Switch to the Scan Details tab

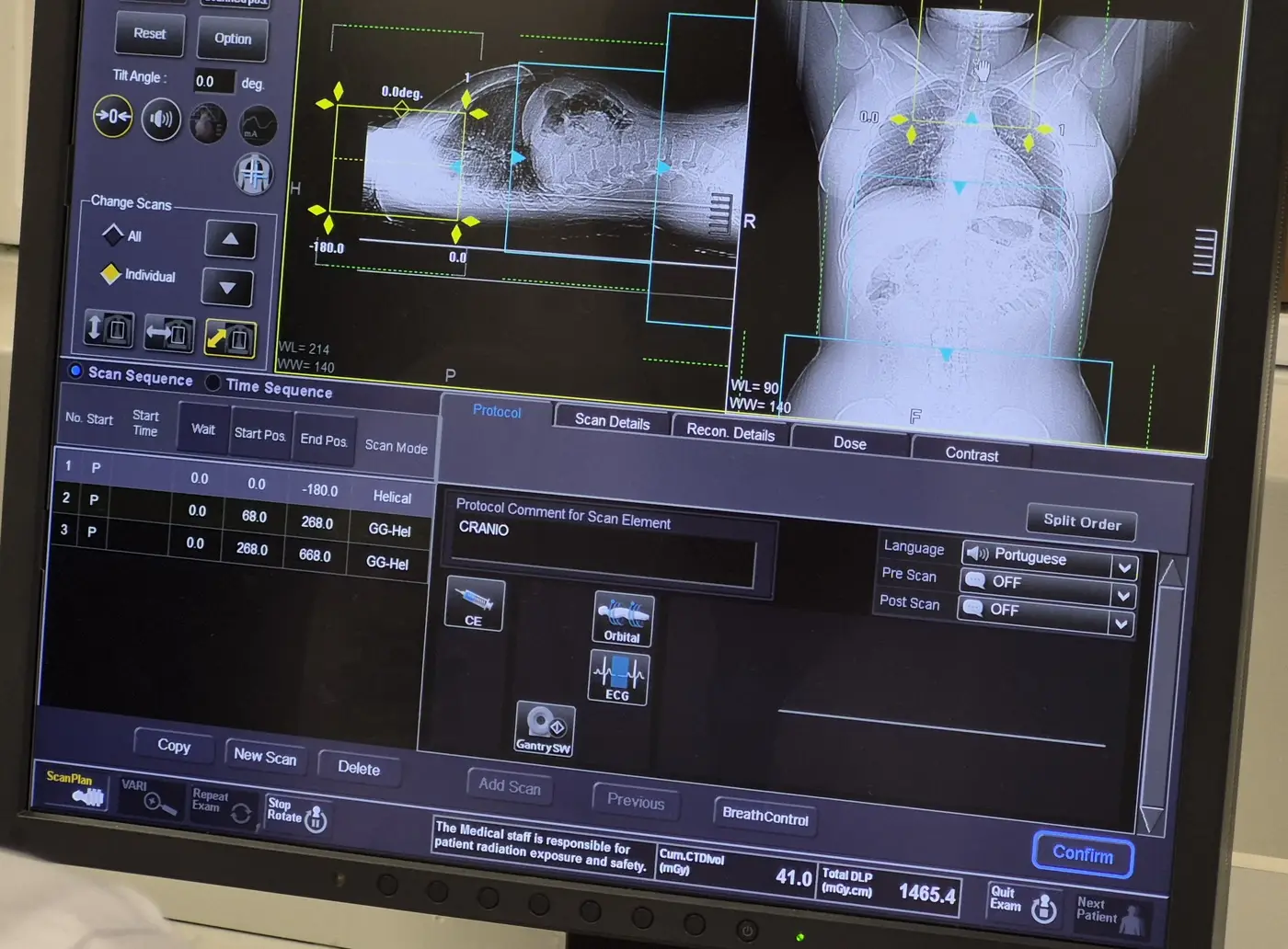(x=612, y=421)
